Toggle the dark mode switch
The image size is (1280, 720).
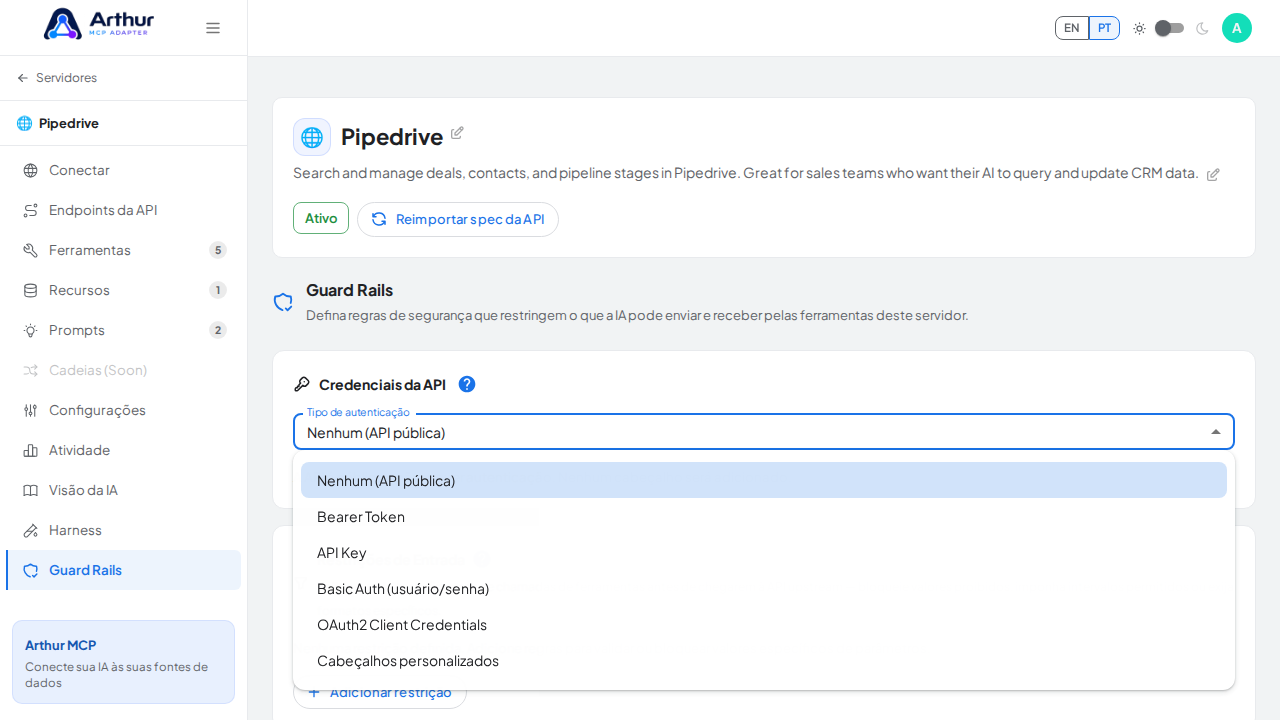(x=1169, y=28)
